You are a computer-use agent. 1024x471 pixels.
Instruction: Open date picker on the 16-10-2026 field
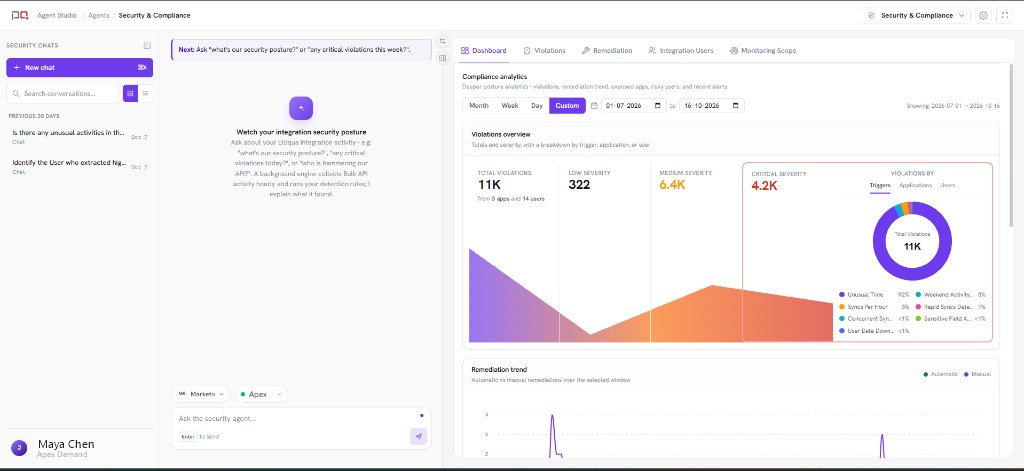736,106
